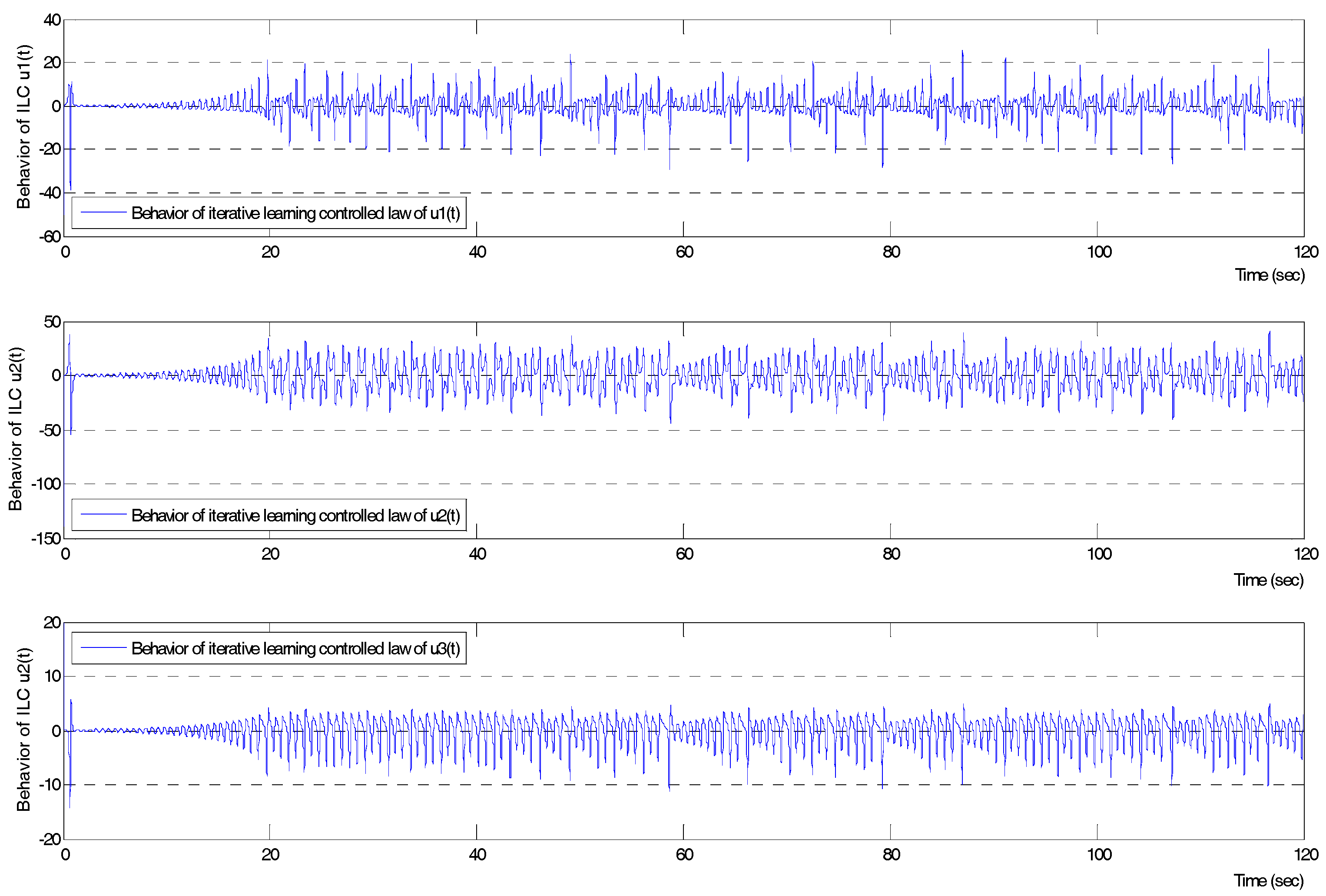Click the x-axis tick label 40 on the bottom plot
The height and width of the screenshot is (896, 1326).
pyautogui.click(x=477, y=854)
